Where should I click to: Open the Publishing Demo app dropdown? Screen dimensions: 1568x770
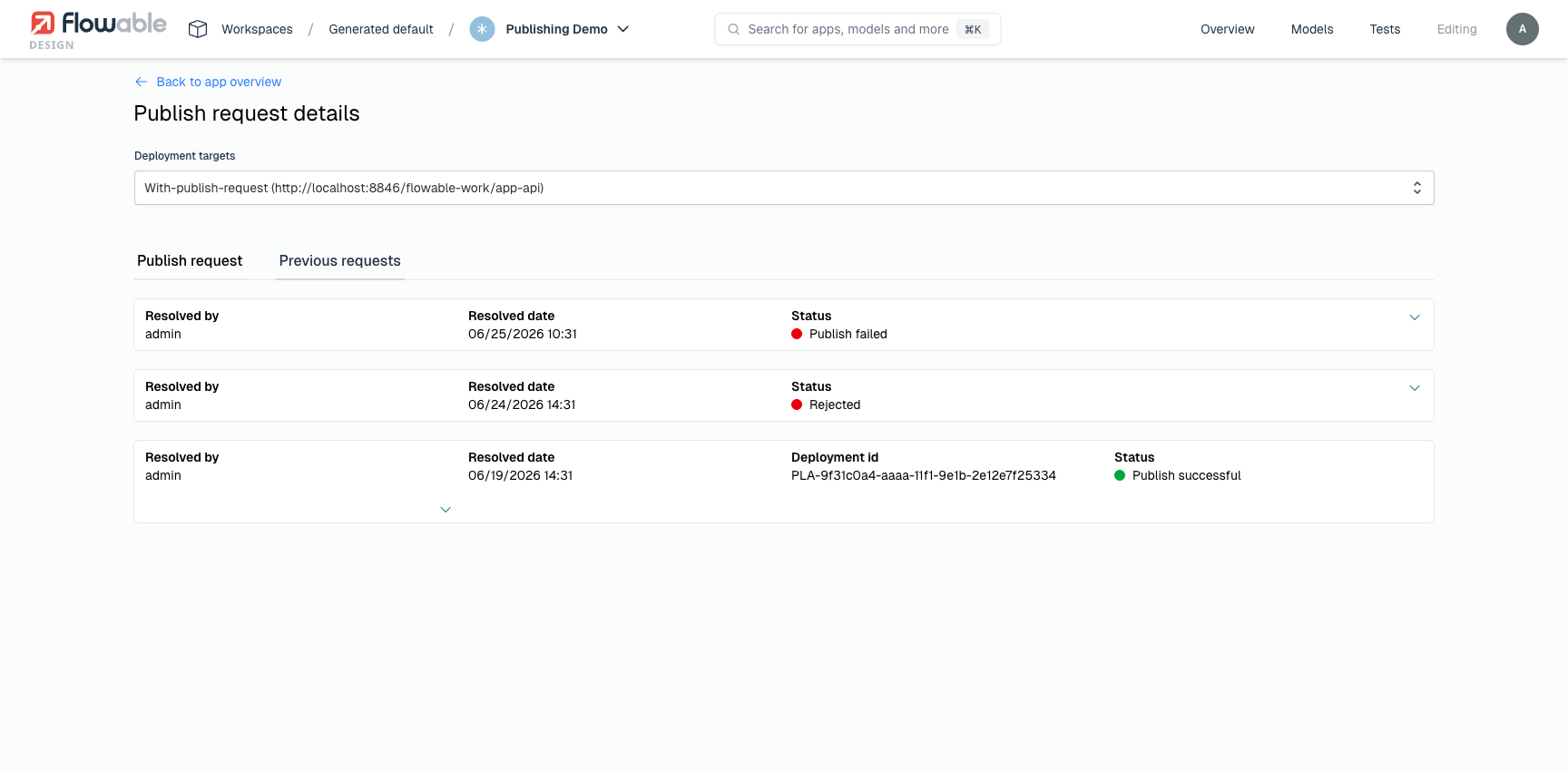pos(623,29)
